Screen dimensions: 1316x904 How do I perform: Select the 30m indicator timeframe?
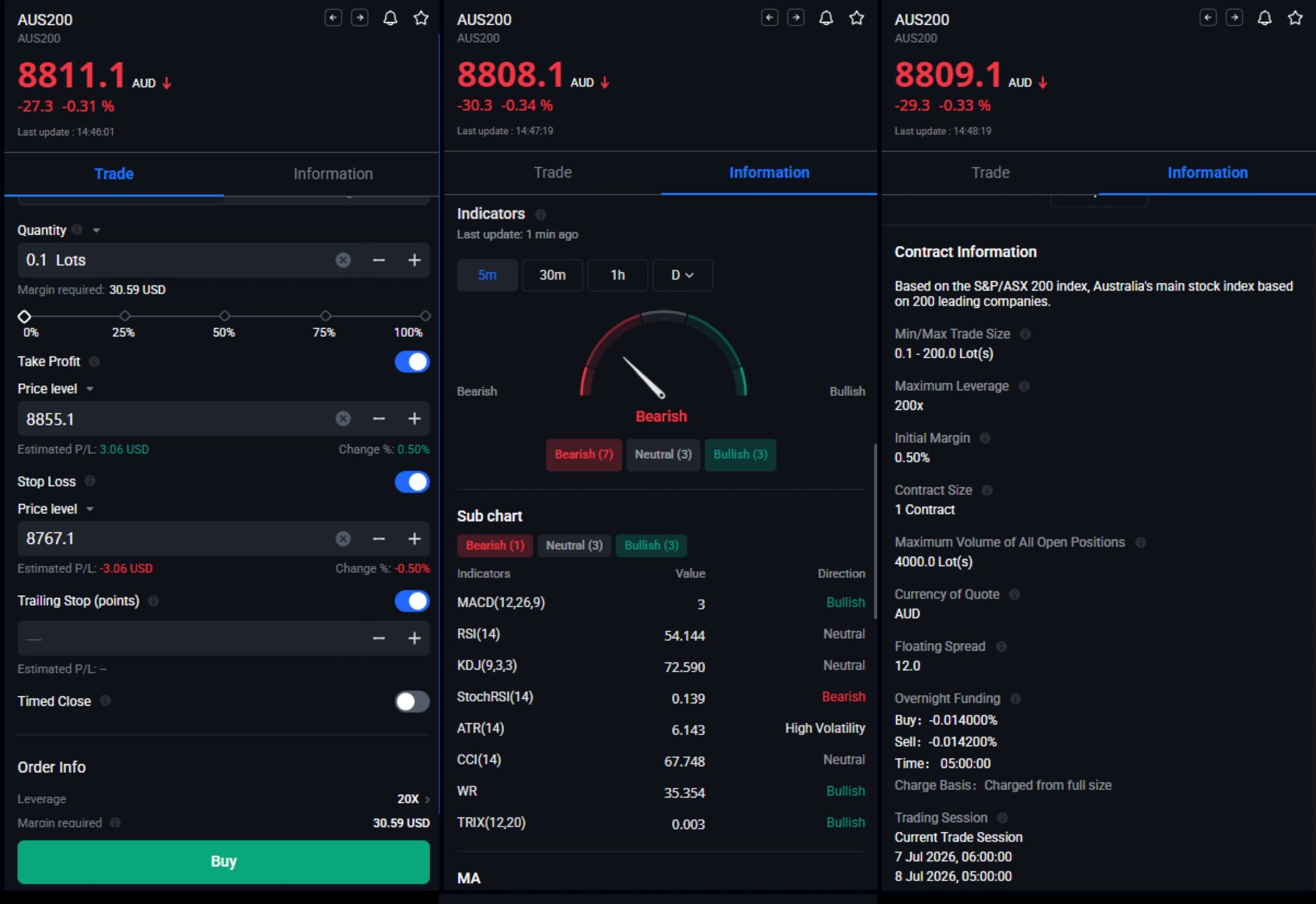[x=552, y=275]
